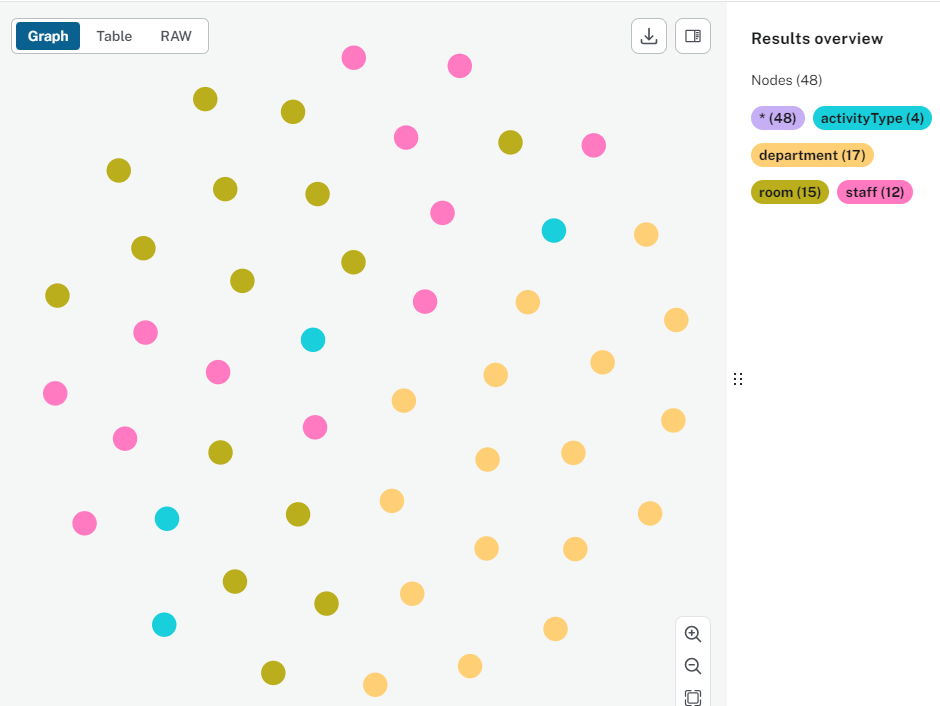940x706 pixels.
Task: Click the Nodes (48) heading
Action: [787, 80]
